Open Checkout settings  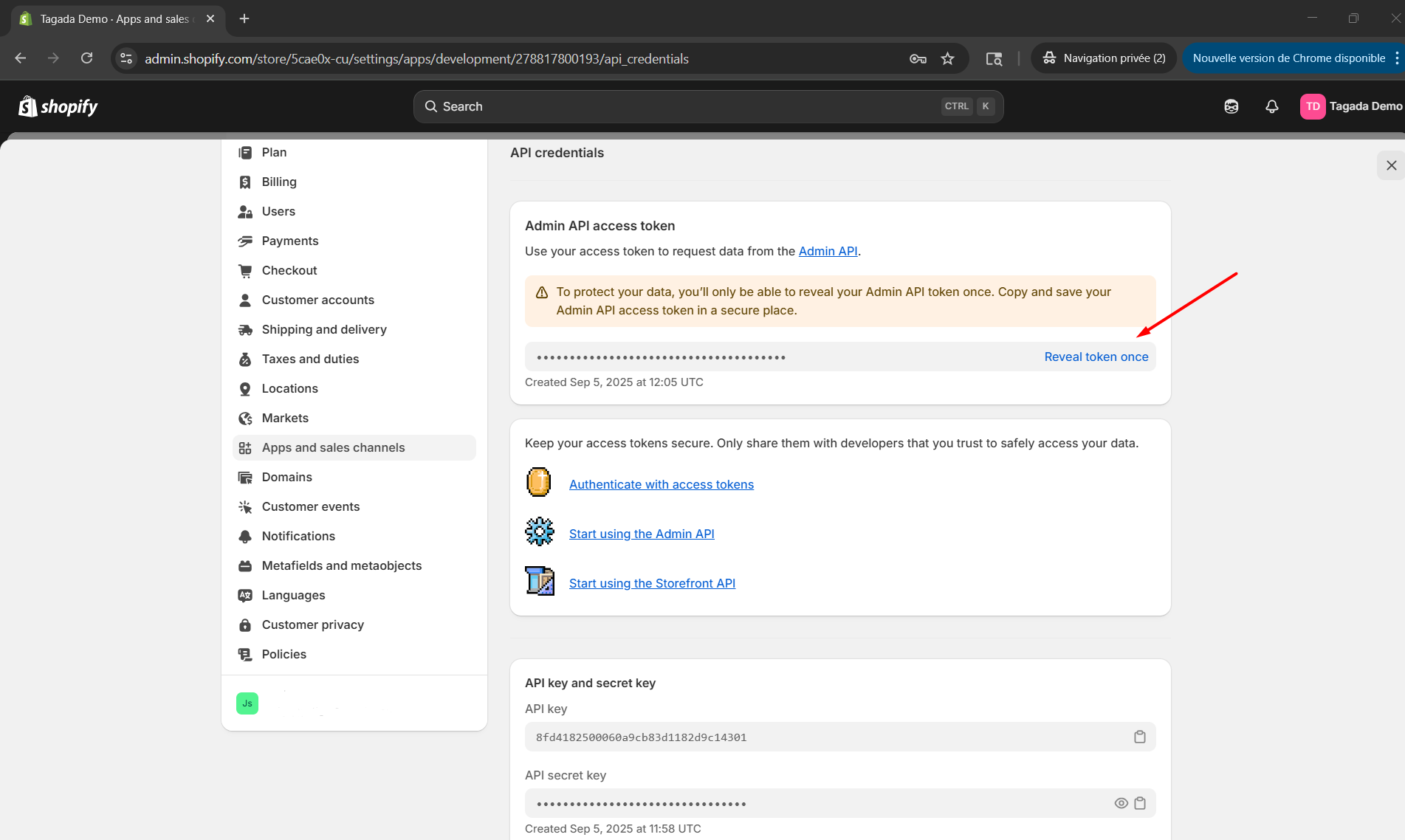coord(354,270)
